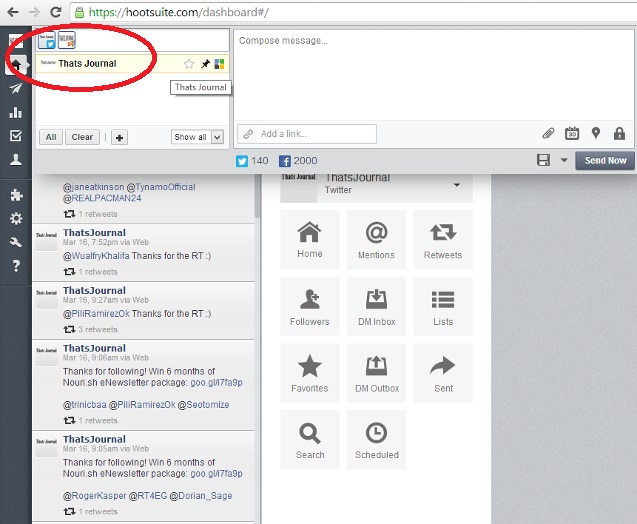This screenshot has width=637, height=524.
Task: Pin the Thats Journal profile
Action: coord(206,64)
